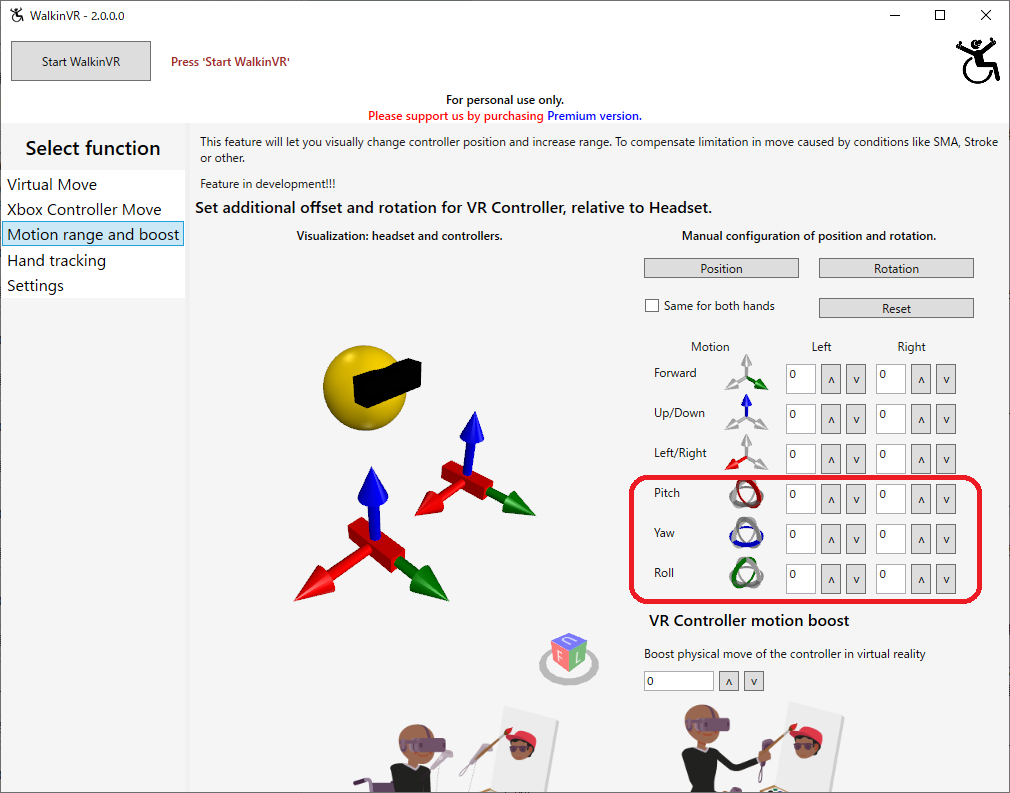Click the Start WalkinVR button
This screenshot has height=793, width=1010.
[x=81, y=61]
